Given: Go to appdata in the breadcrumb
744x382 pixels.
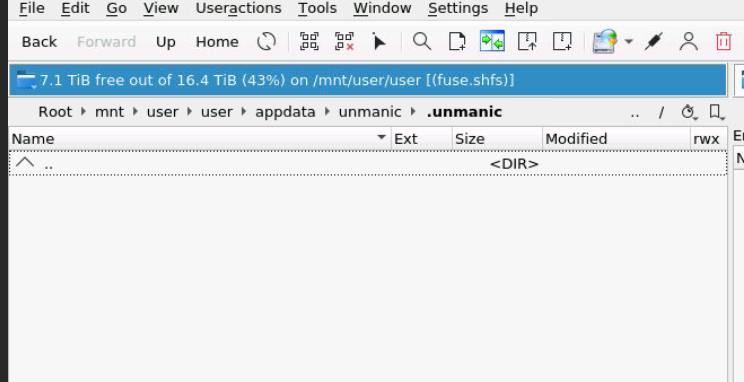Looking at the screenshot, I should coord(285,112).
